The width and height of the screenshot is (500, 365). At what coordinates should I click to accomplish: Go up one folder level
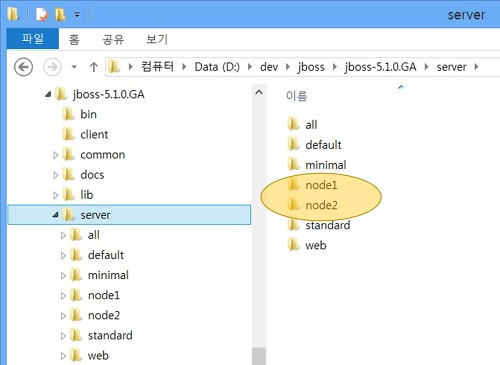click(x=94, y=67)
